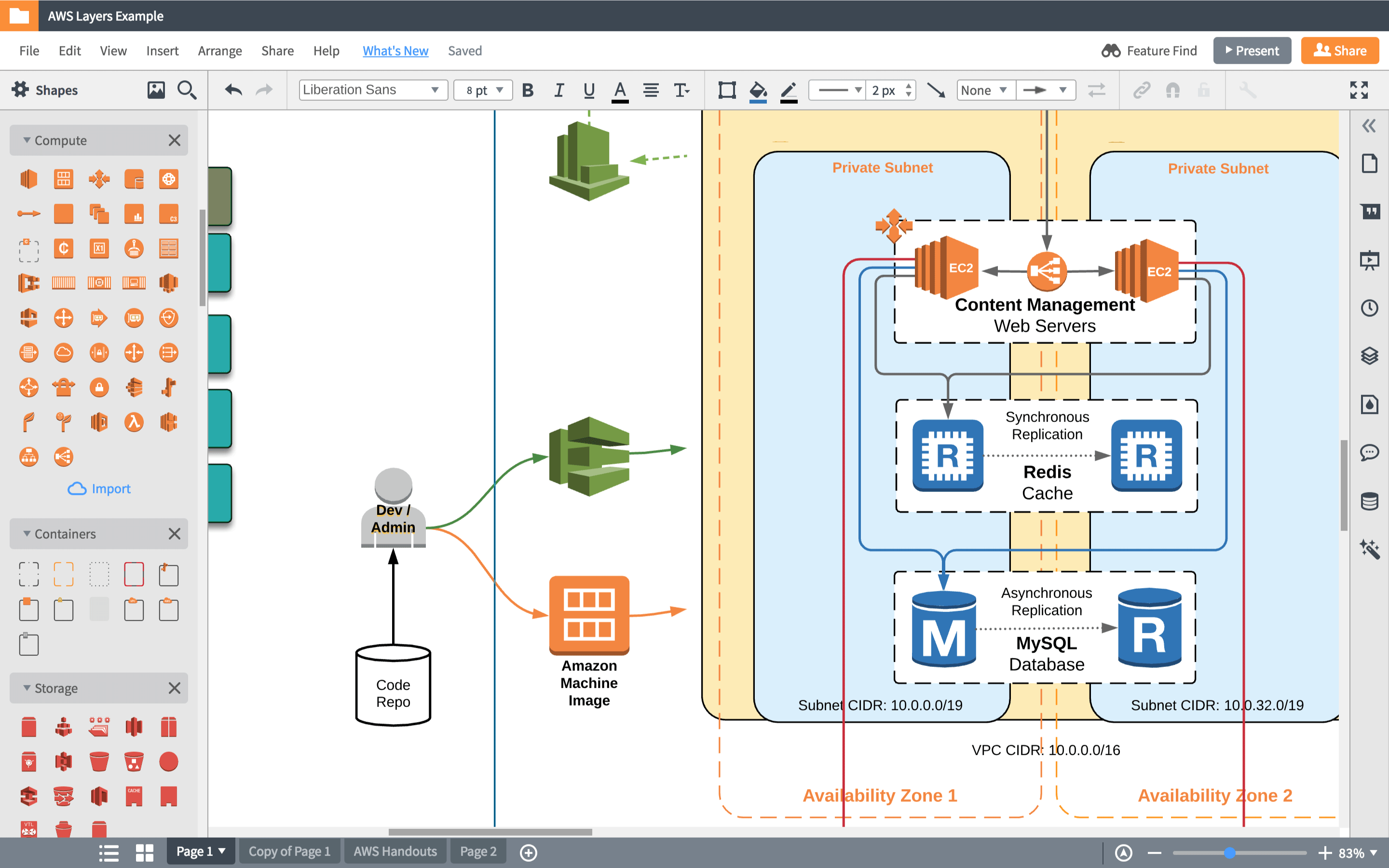Expand the Containers shapes panel

pyautogui.click(x=26, y=534)
